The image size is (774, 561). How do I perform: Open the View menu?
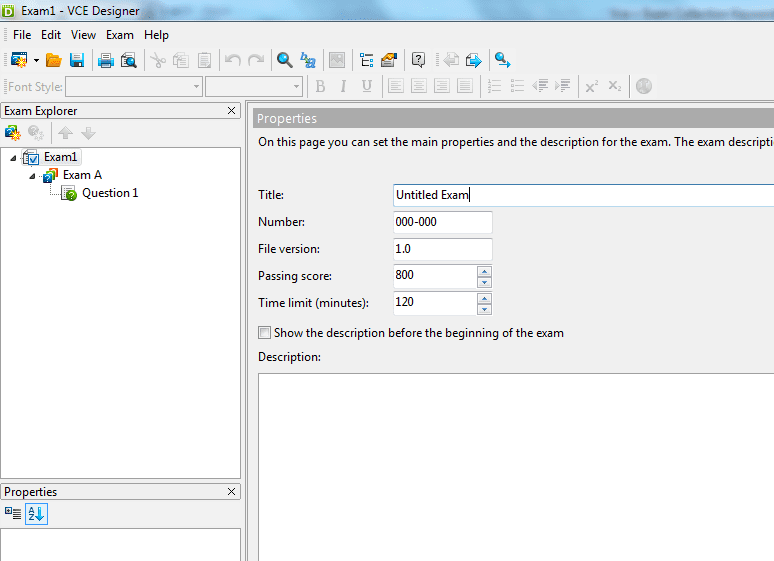tap(83, 35)
